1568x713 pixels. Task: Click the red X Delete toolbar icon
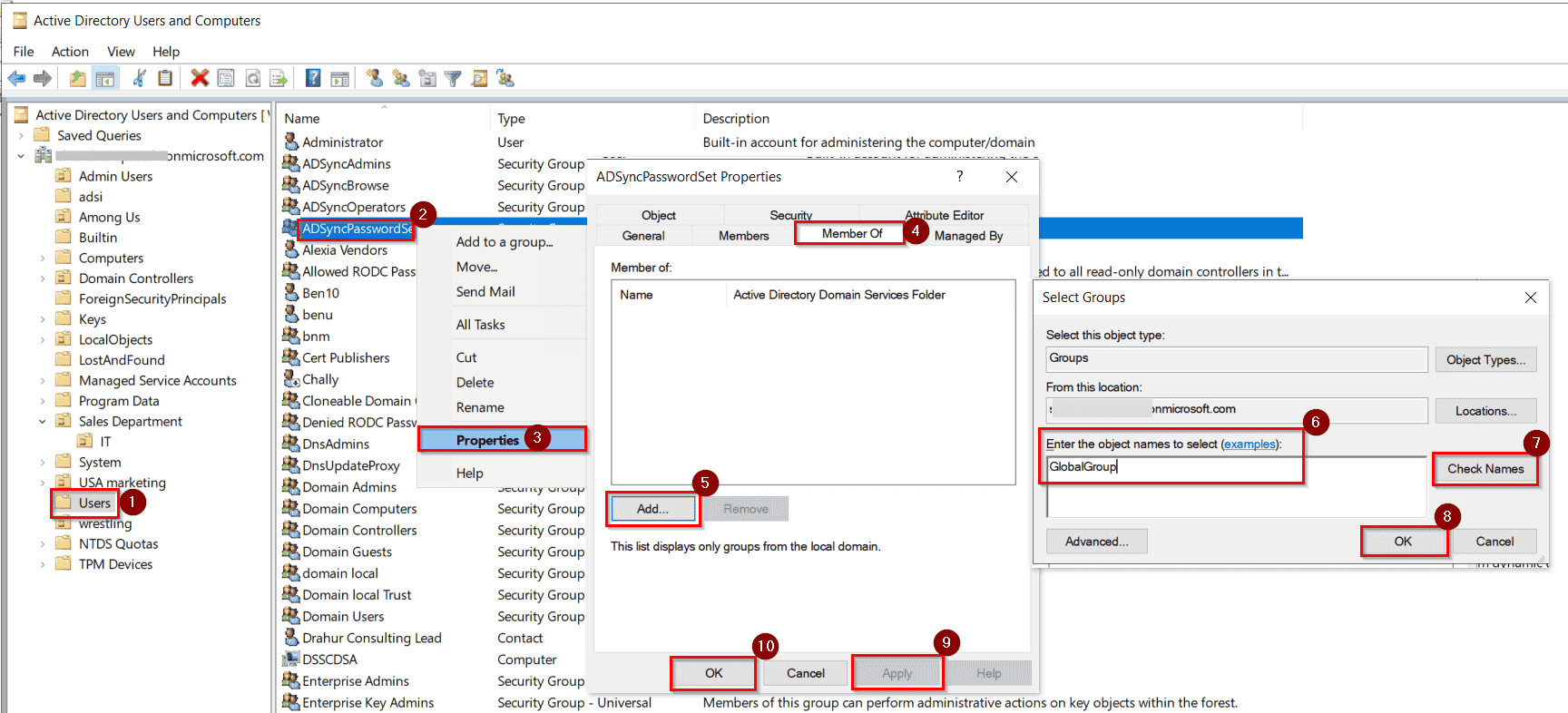click(200, 79)
